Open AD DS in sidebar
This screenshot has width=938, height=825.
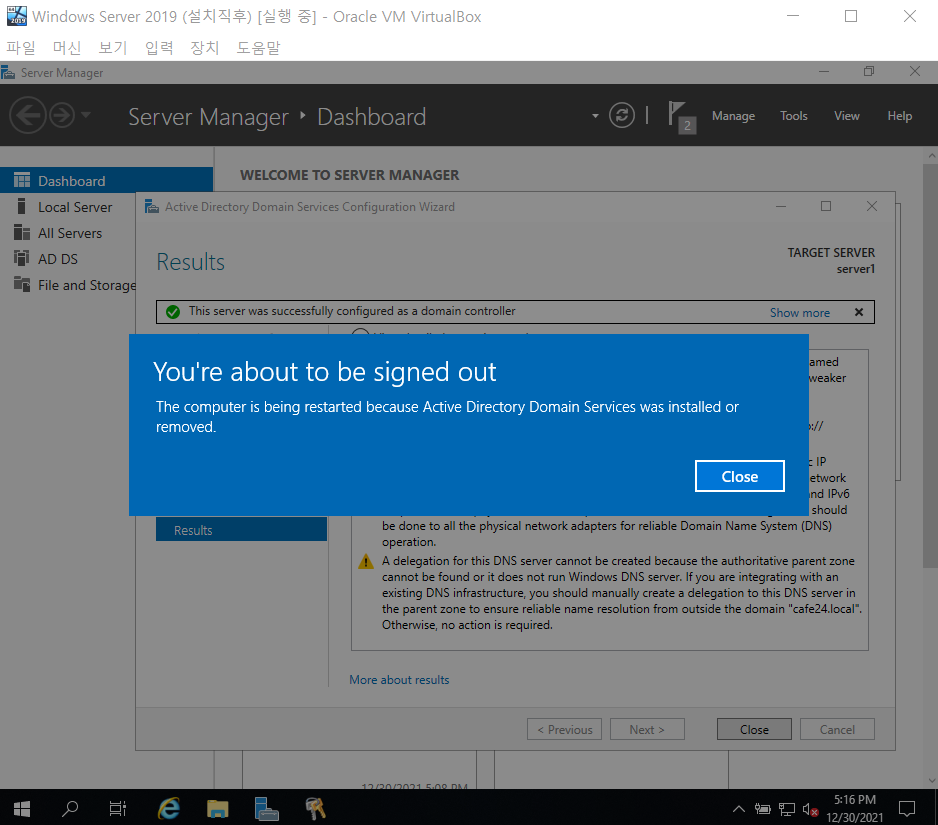click(x=57, y=259)
